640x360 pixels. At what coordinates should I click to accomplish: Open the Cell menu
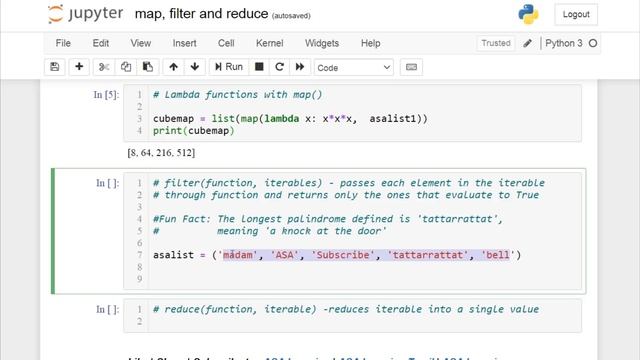click(226, 43)
